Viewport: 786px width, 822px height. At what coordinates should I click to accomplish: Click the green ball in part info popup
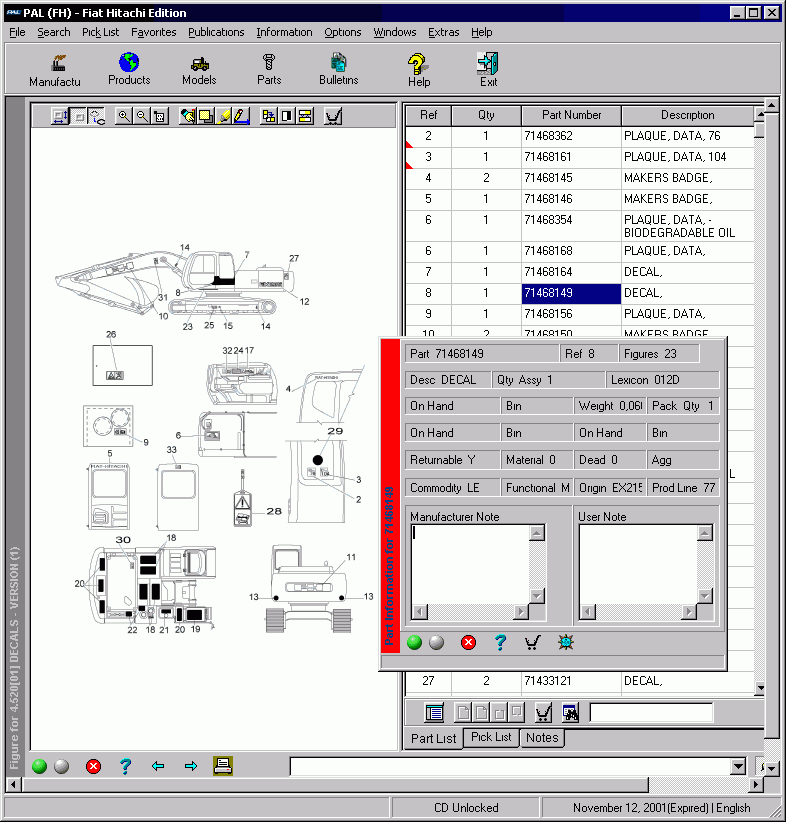[x=414, y=642]
